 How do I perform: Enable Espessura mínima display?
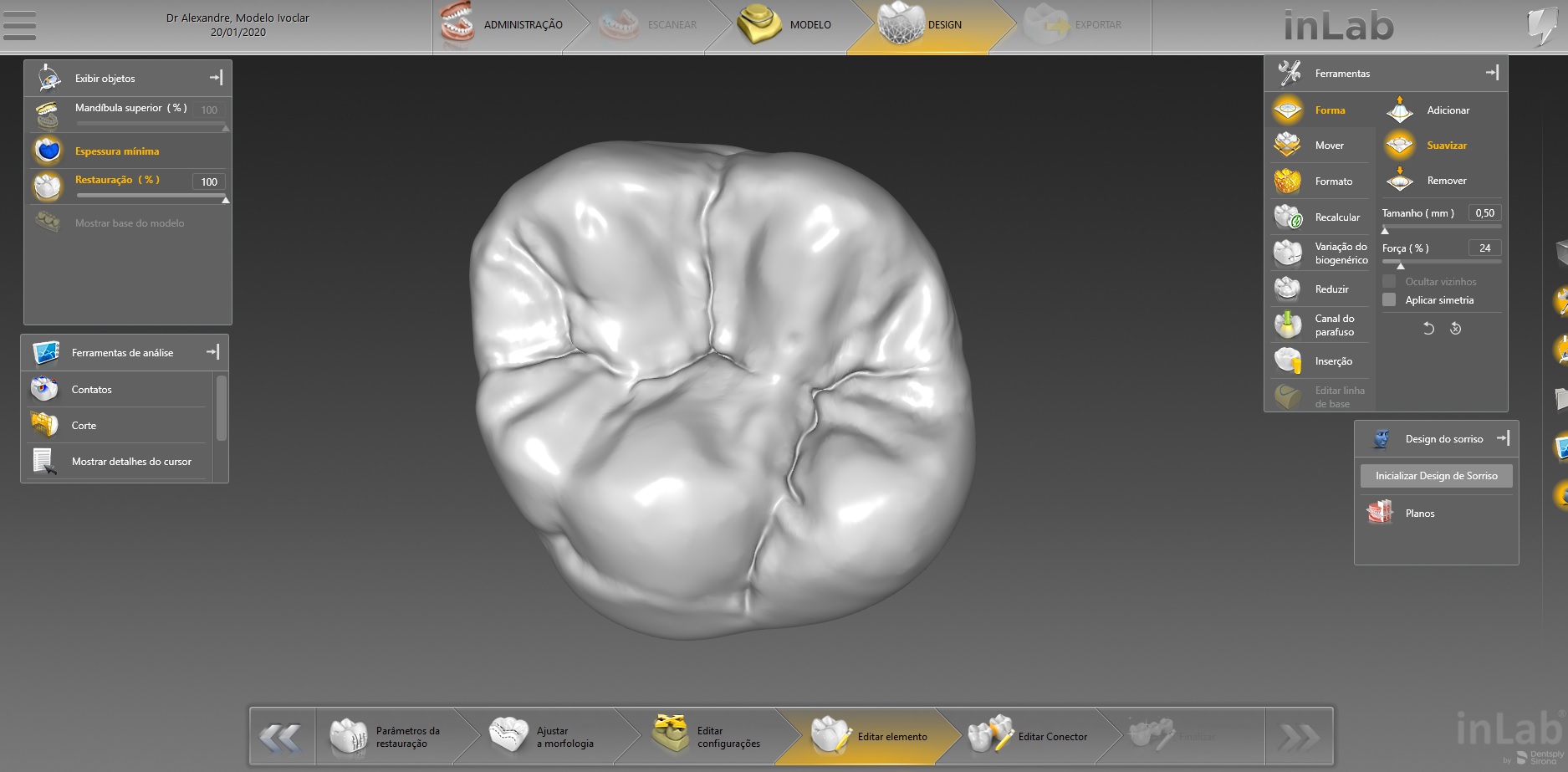pos(116,151)
